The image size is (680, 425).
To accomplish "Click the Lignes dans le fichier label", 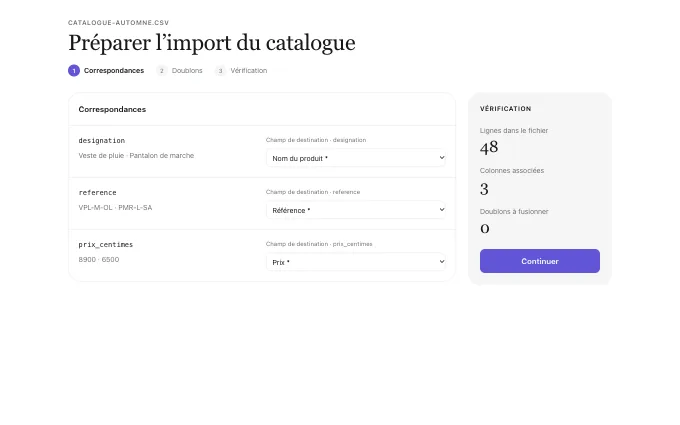I will (513, 130).
